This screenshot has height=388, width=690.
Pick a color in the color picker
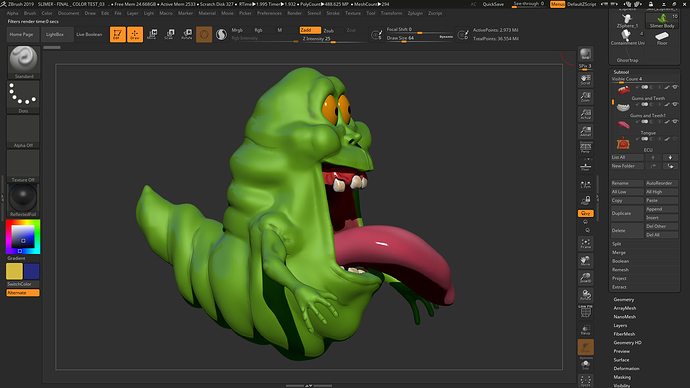tap(23, 237)
